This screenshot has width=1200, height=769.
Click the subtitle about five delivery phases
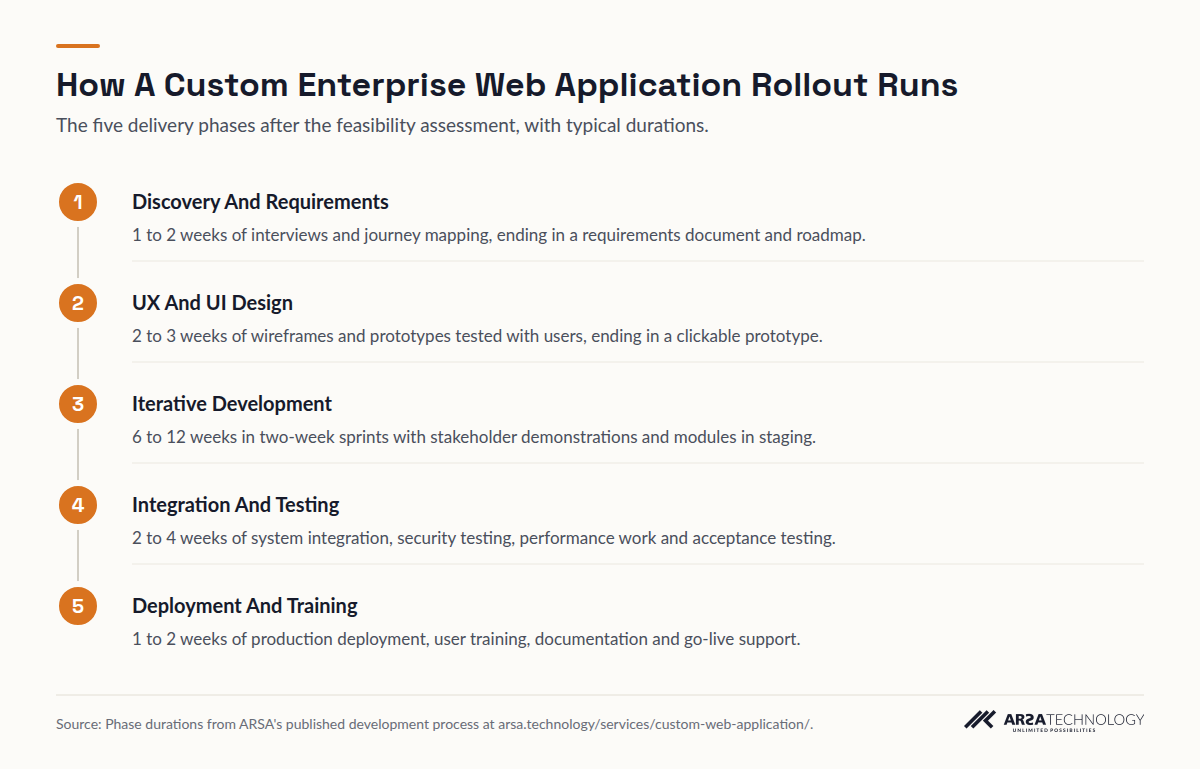pos(382,126)
